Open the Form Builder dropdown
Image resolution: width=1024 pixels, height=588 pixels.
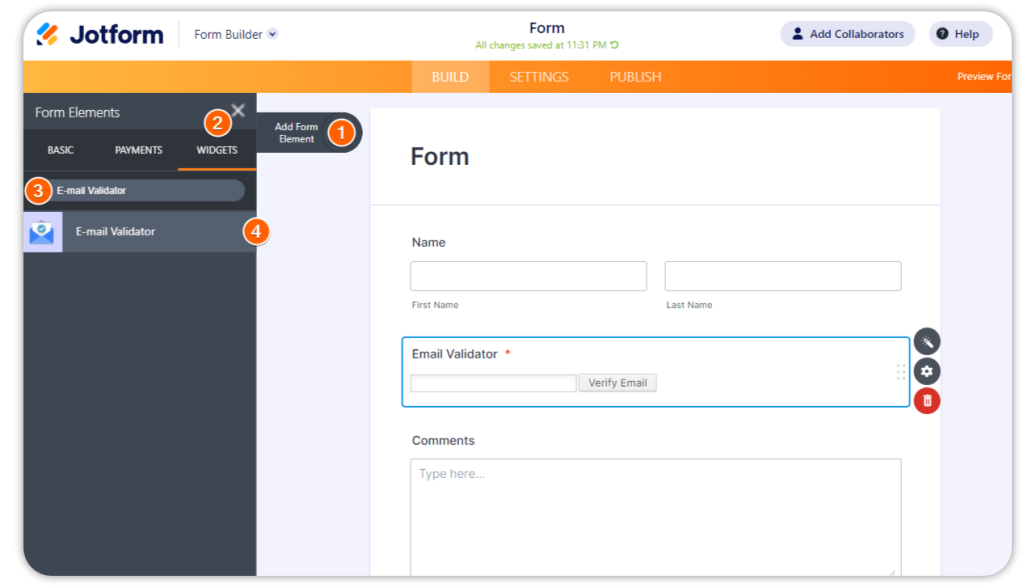[236, 34]
